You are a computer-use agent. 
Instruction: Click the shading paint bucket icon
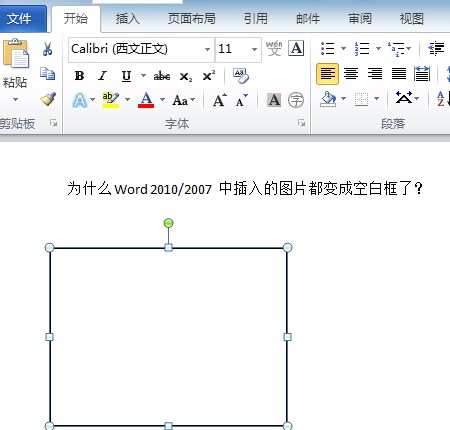(328, 99)
